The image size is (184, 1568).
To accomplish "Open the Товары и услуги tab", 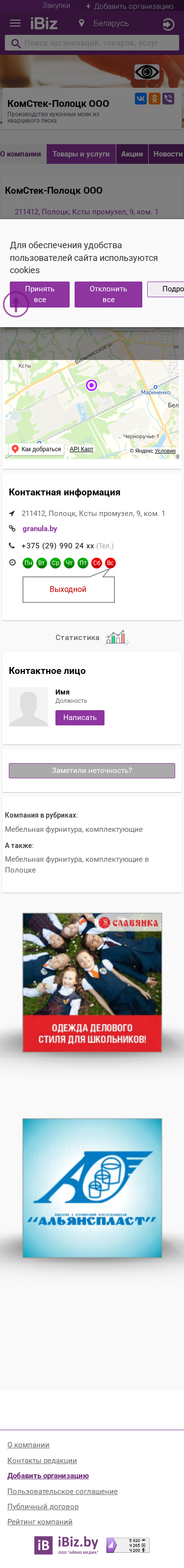I will 81,154.
